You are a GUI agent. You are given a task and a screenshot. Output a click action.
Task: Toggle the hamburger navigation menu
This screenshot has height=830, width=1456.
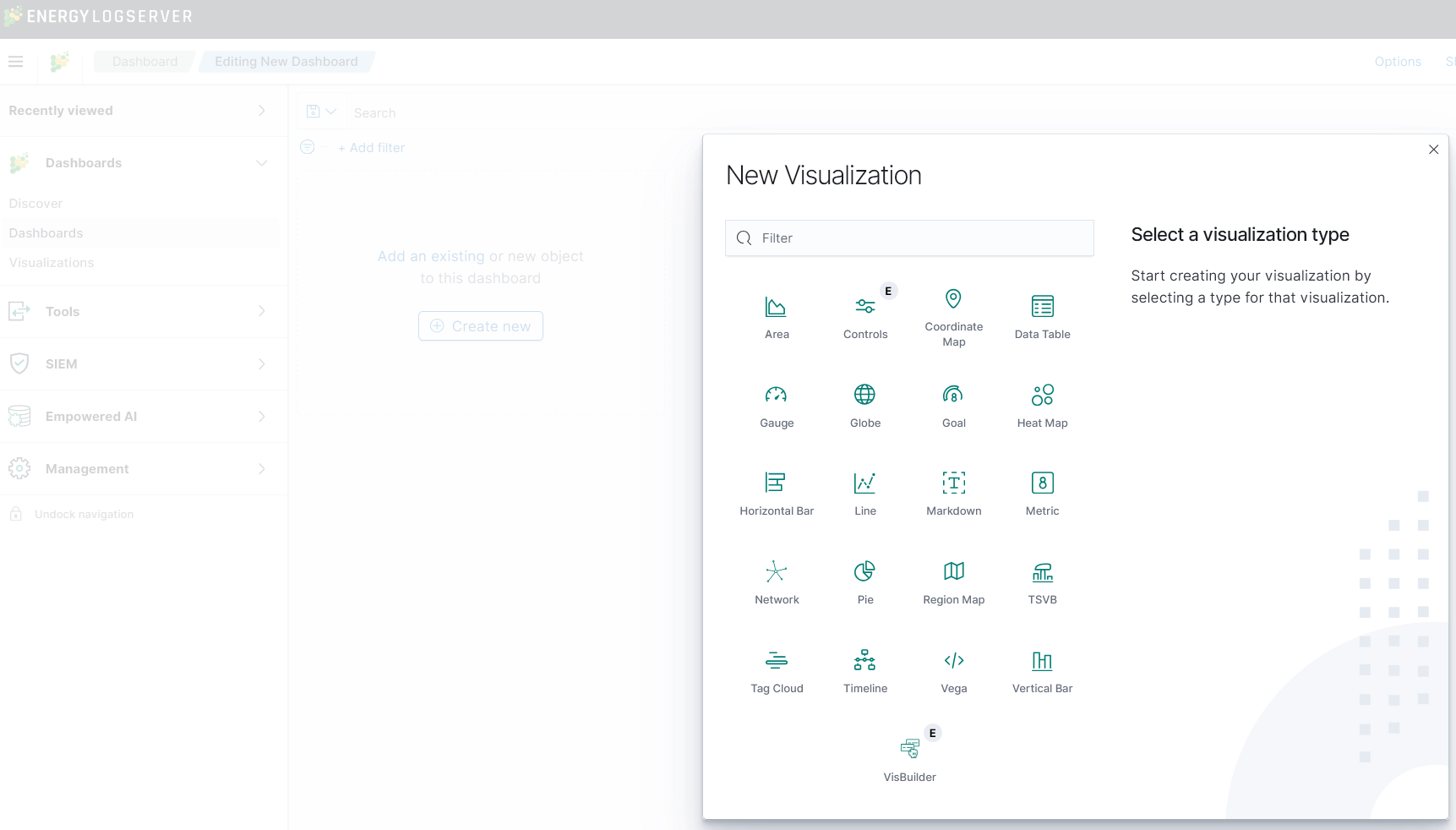click(x=16, y=62)
